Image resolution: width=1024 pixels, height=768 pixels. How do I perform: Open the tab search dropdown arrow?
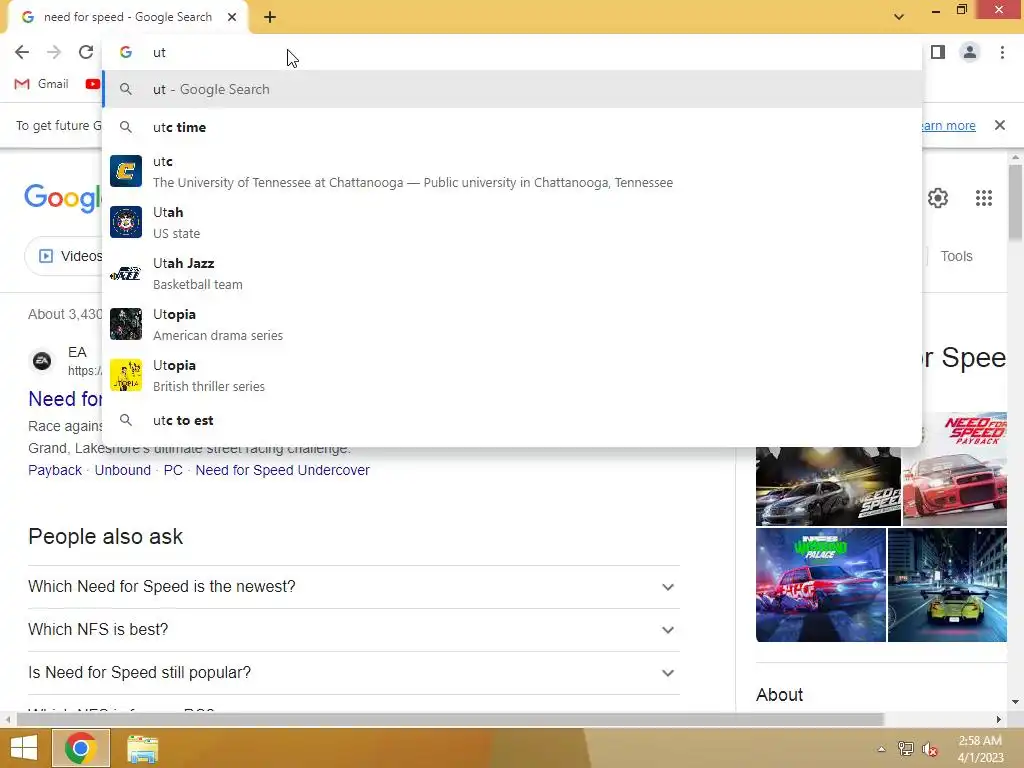tap(899, 18)
